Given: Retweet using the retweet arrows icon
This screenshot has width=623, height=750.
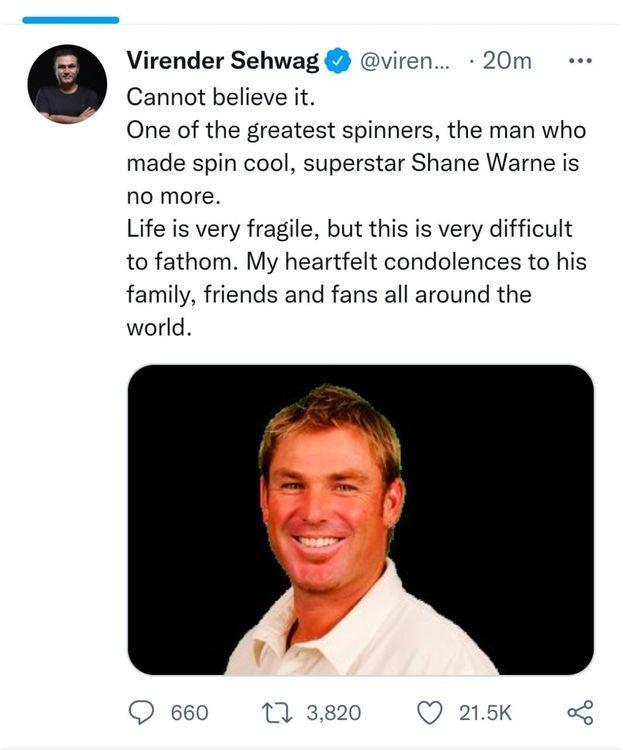Looking at the screenshot, I should coord(276,712).
